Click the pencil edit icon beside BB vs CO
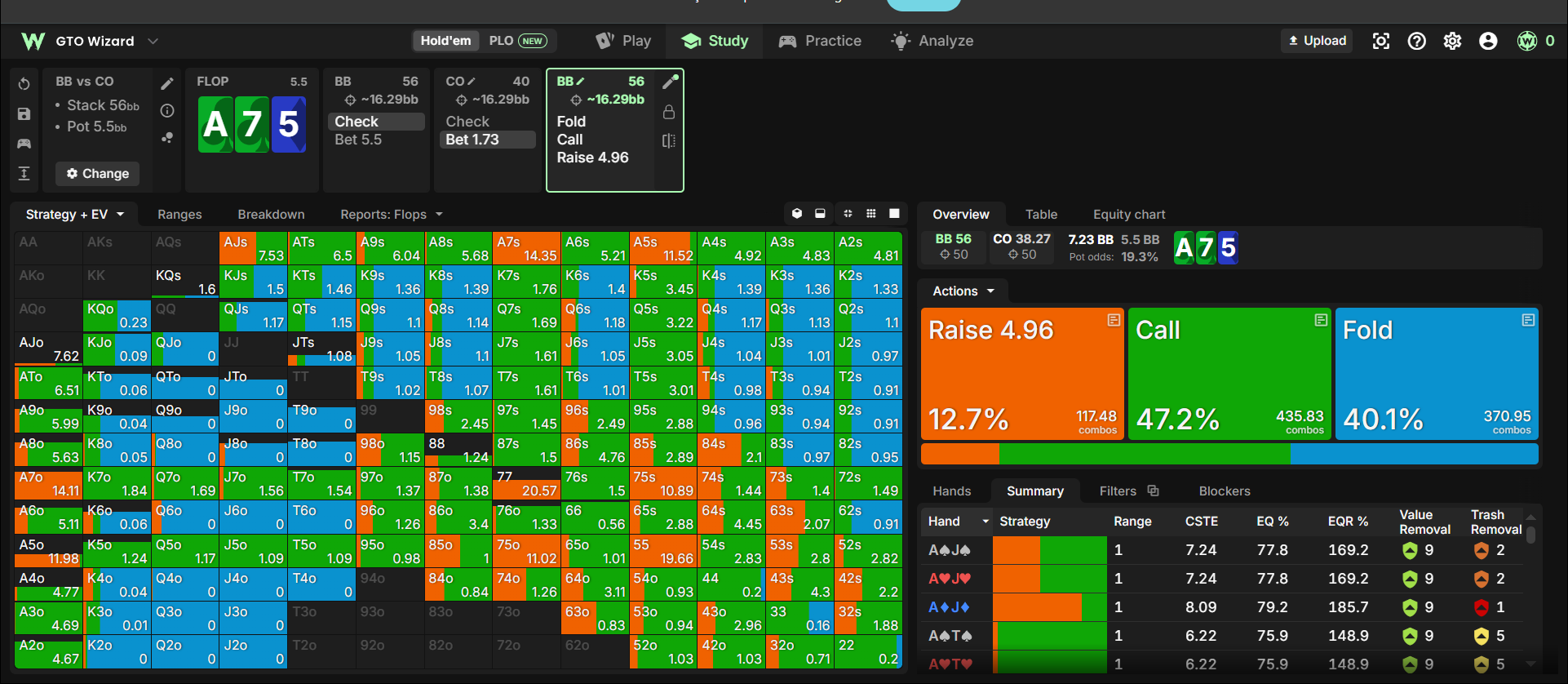 pyautogui.click(x=167, y=83)
